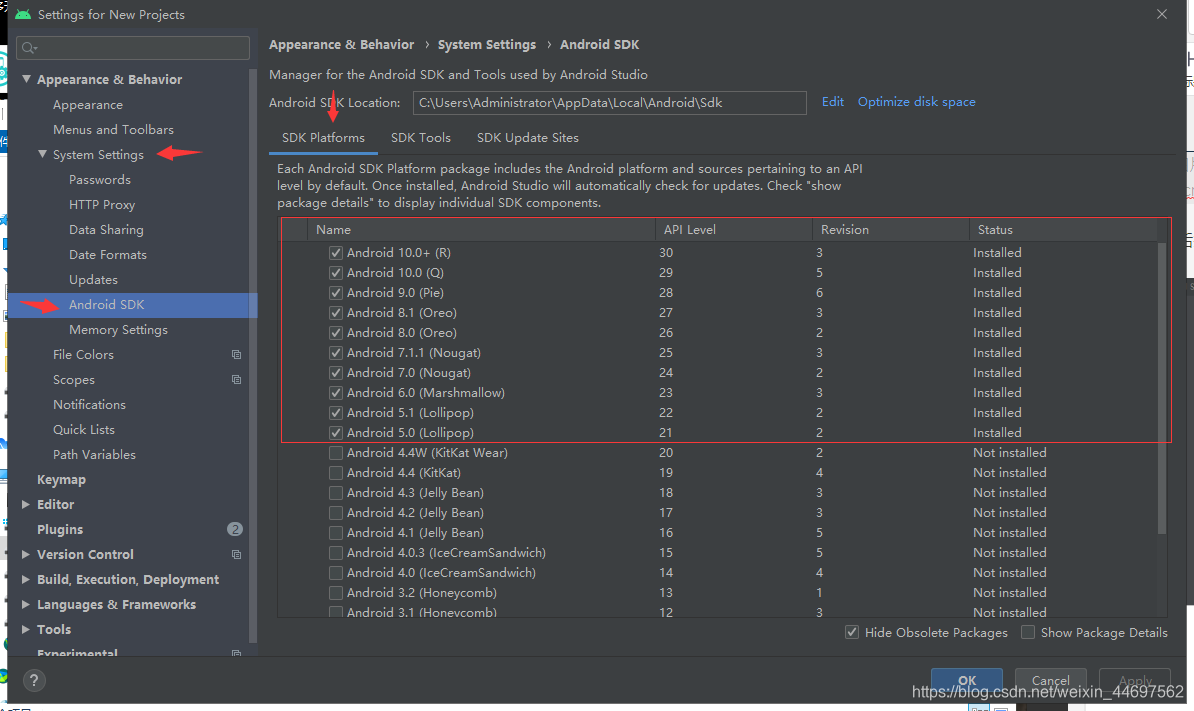
Task: Open Path Variables settings
Action: click(x=94, y=455)
